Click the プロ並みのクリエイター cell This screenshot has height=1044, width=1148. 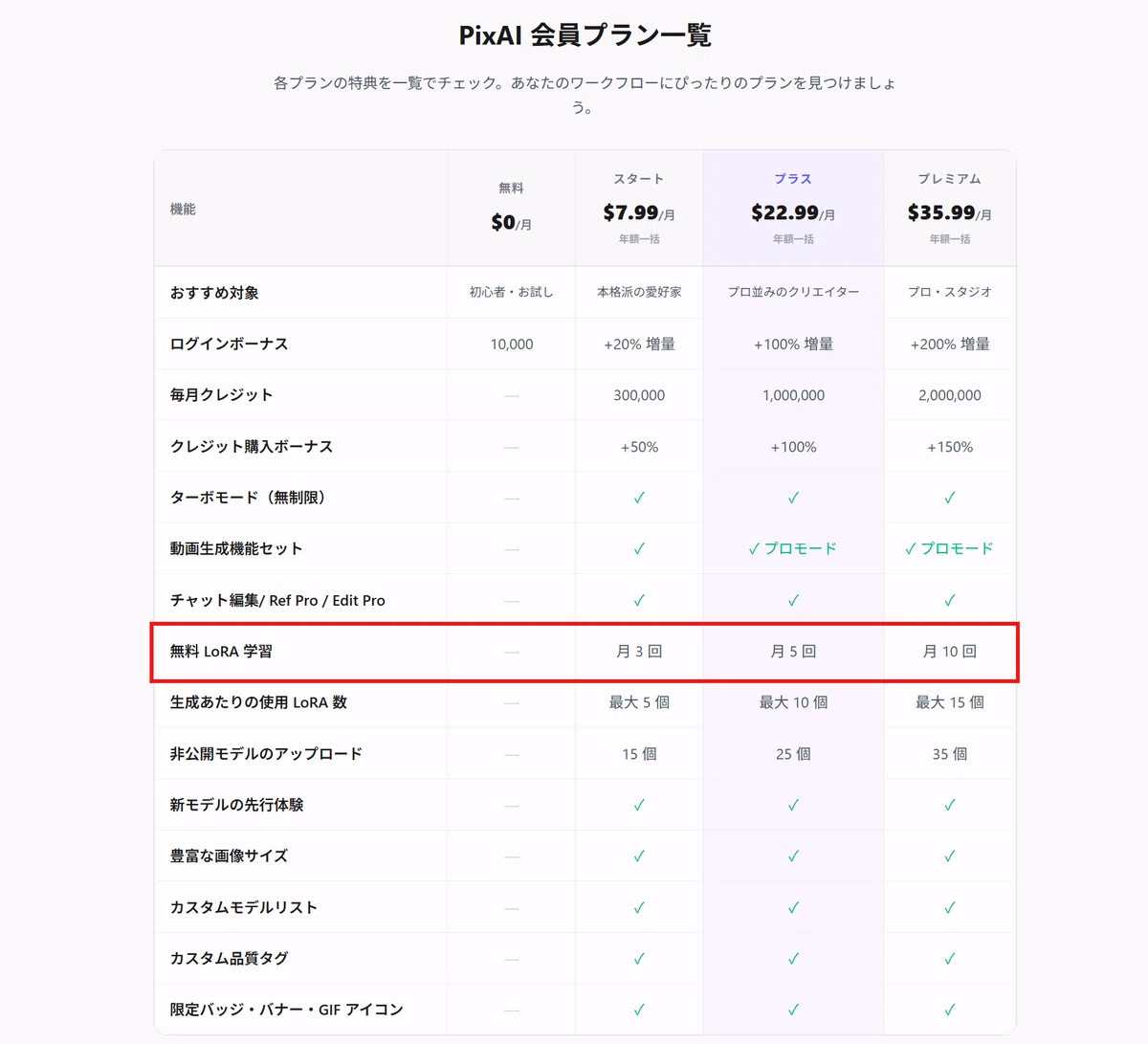tap(793, 292)
